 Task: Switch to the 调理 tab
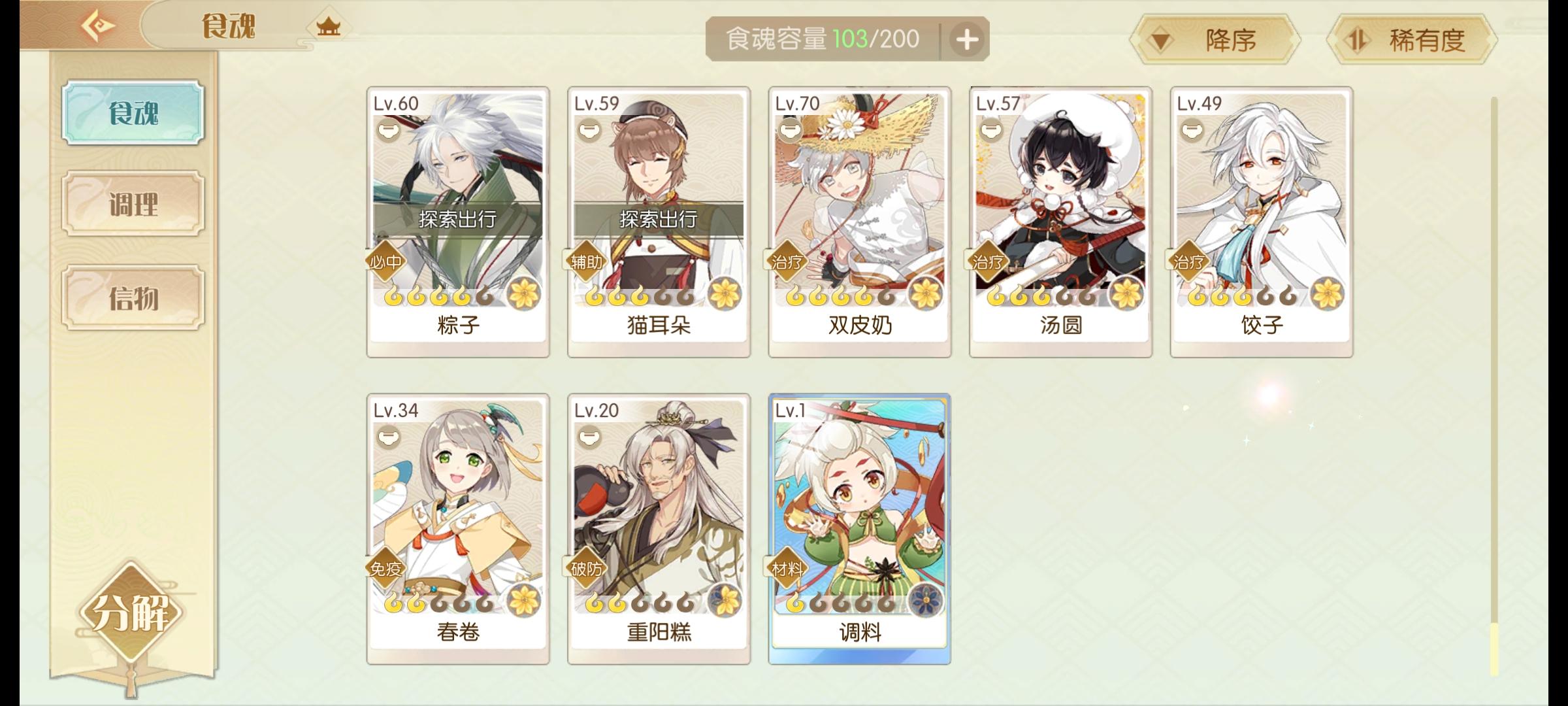(133, 204)
